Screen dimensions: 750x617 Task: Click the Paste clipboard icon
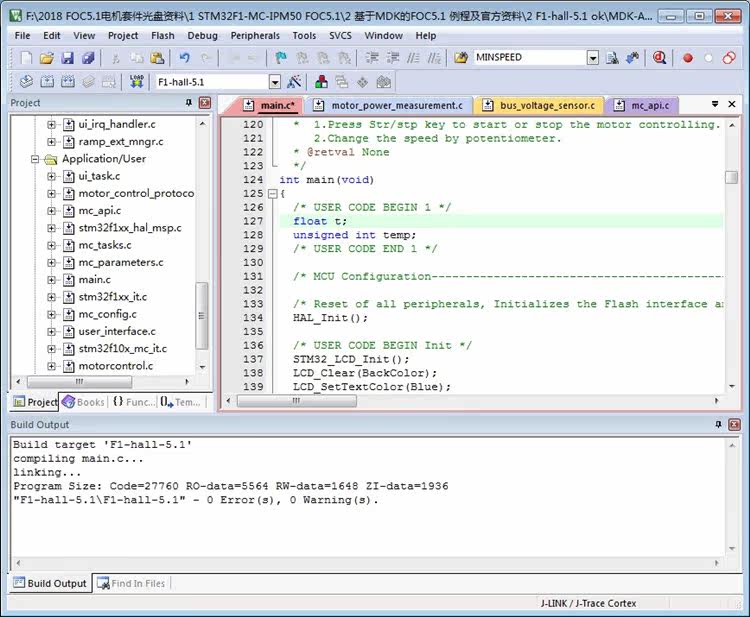(157, 58)
